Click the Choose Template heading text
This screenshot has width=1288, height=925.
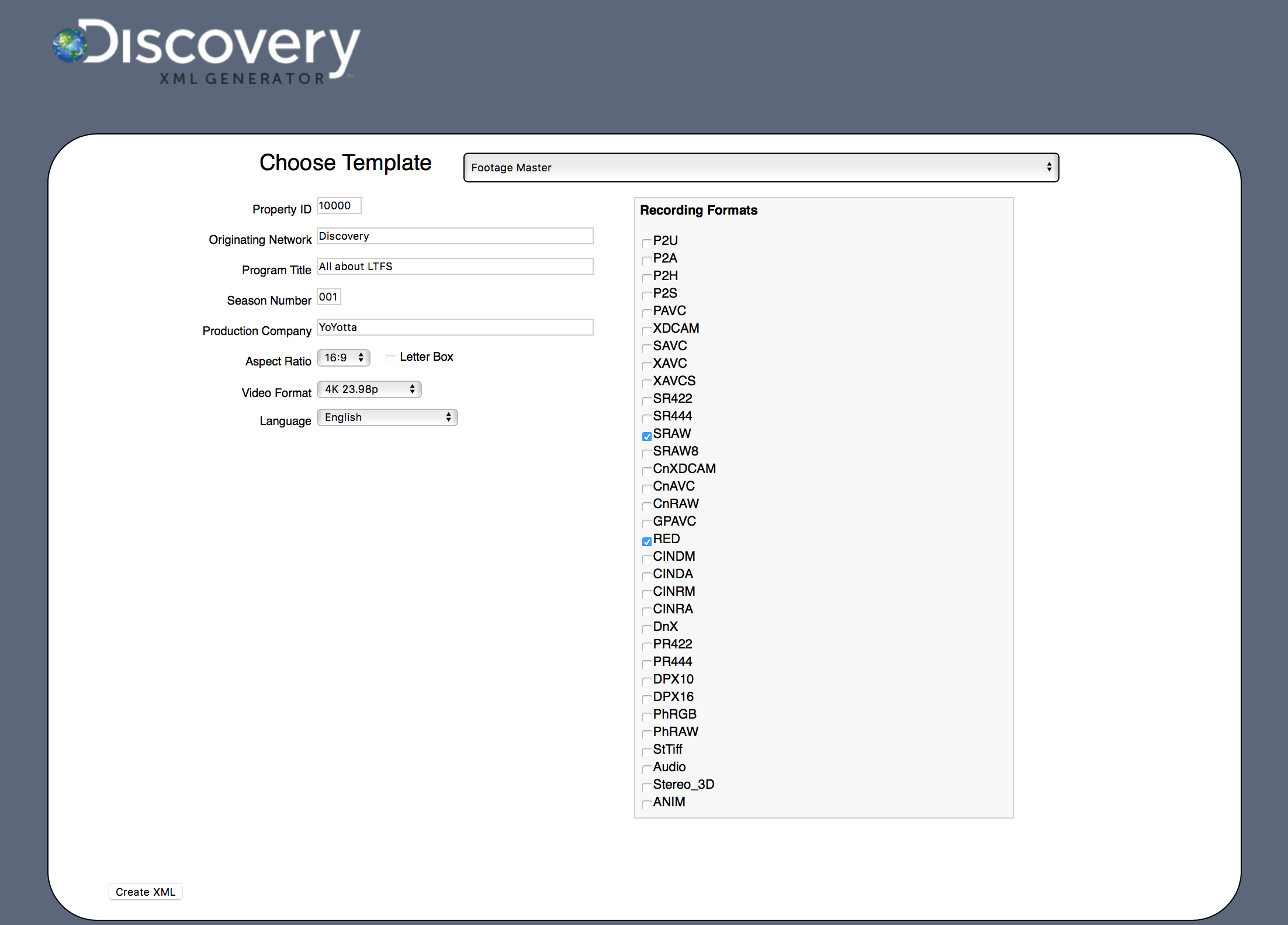click(x=345, y=163)
